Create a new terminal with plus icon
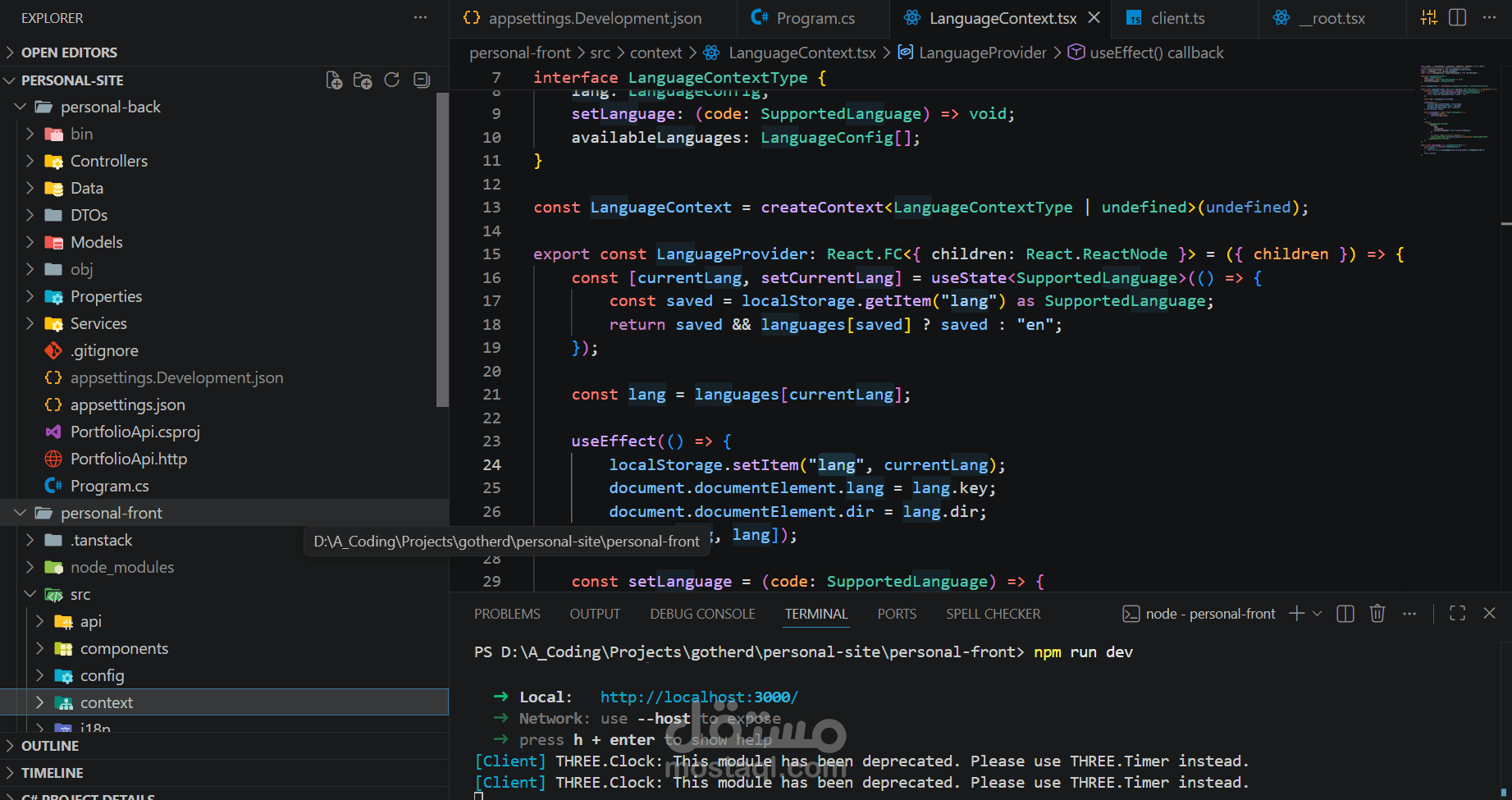Viewport: 1512px width, 800px height. (1297, 614)
